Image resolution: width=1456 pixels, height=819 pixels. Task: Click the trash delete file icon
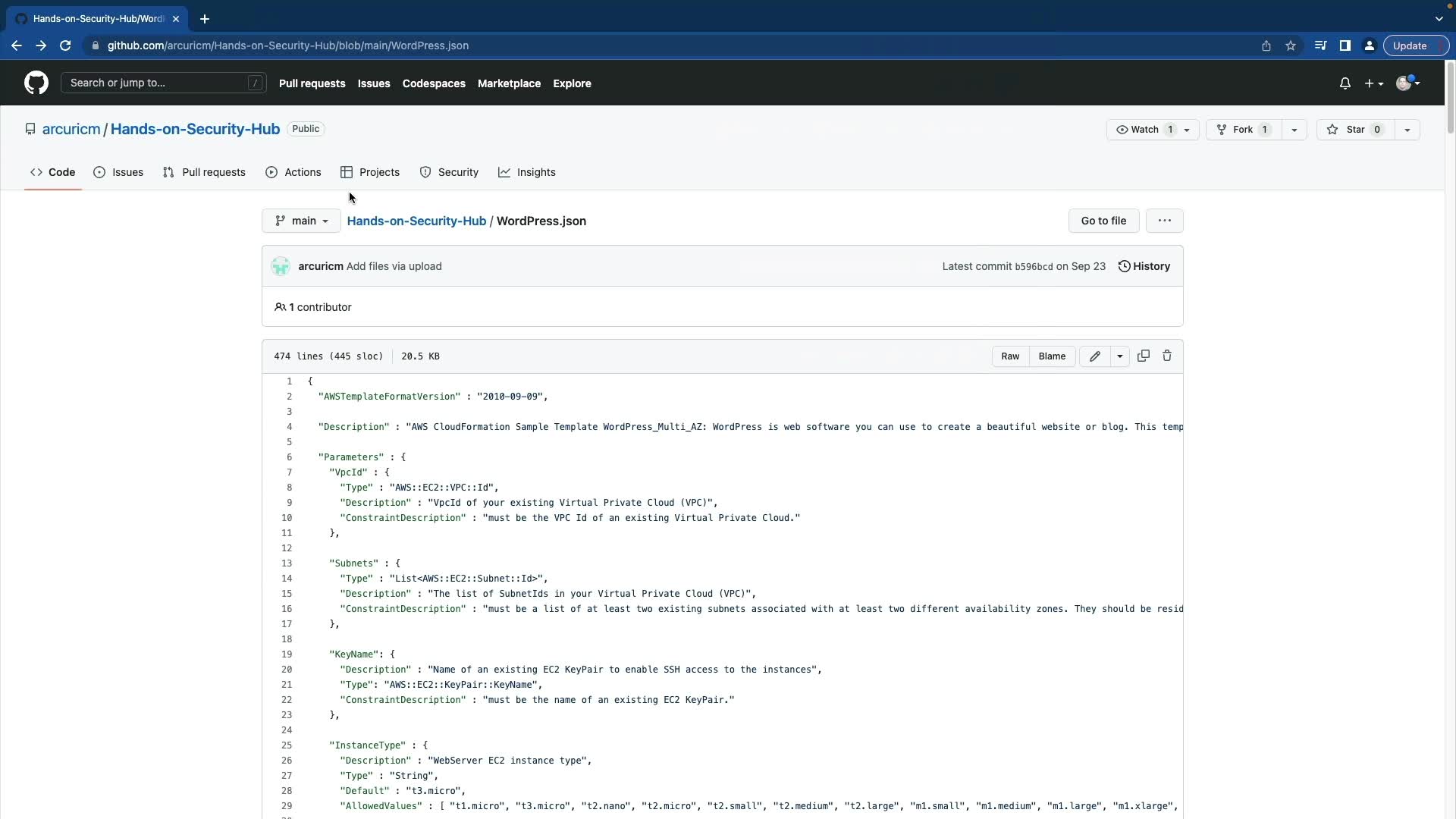(1167, 356)
